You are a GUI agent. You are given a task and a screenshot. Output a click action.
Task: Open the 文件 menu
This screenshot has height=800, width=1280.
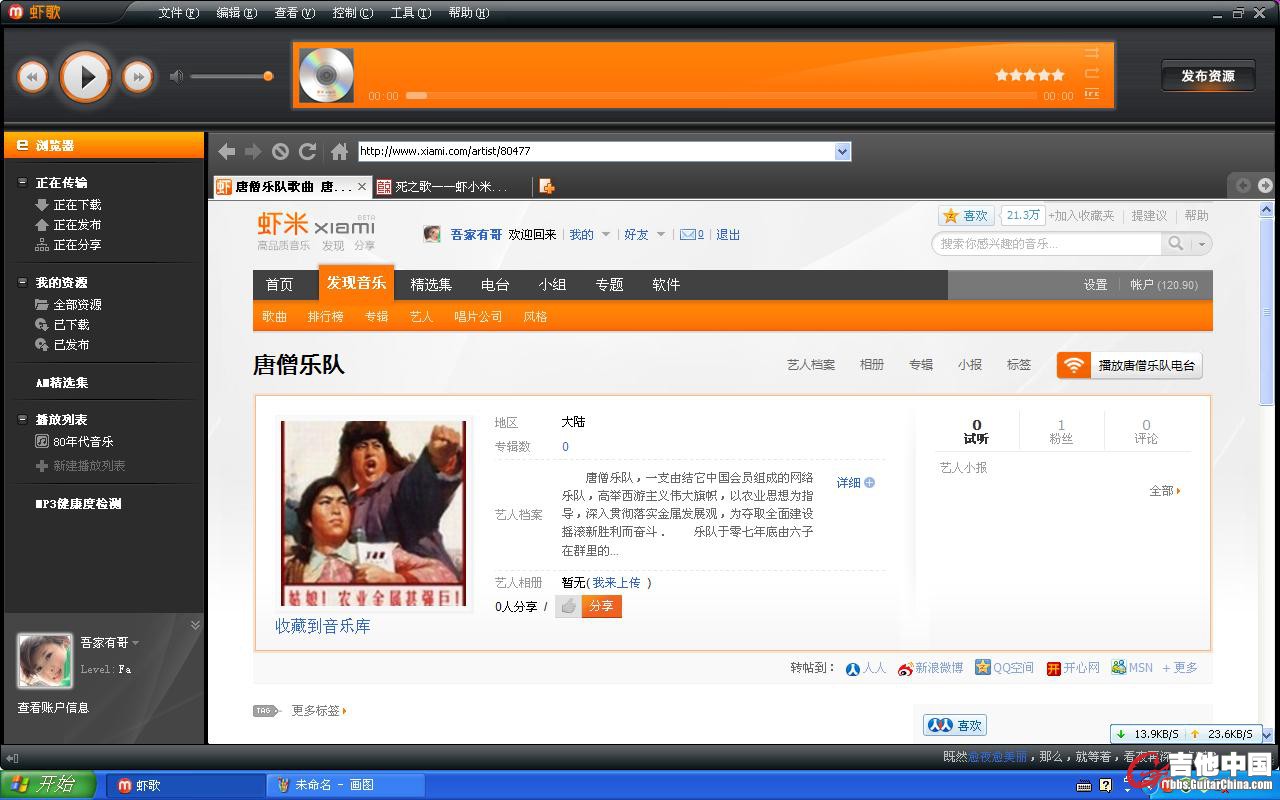[x=178, y=13]
